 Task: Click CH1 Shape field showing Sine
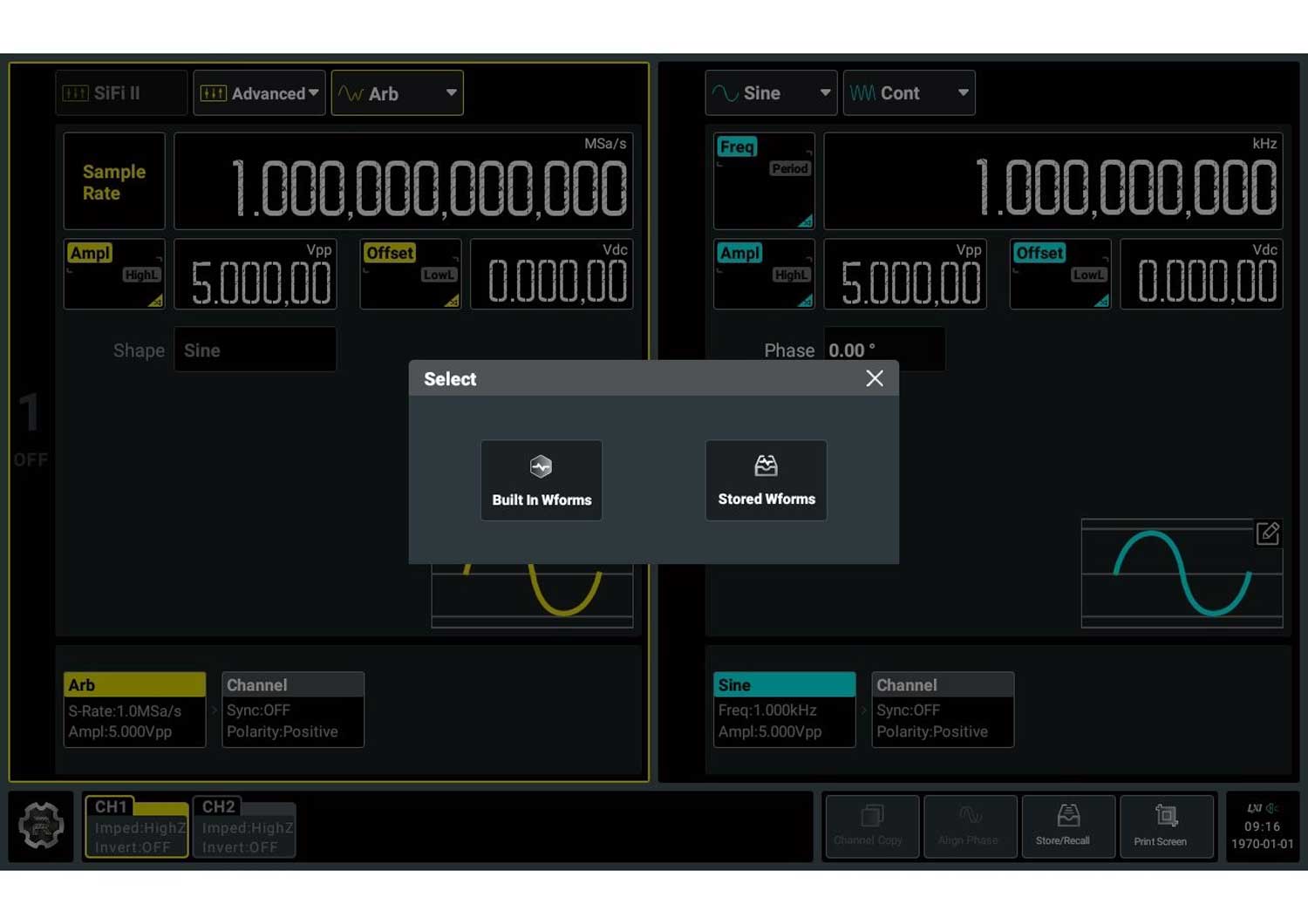[255, 350]
